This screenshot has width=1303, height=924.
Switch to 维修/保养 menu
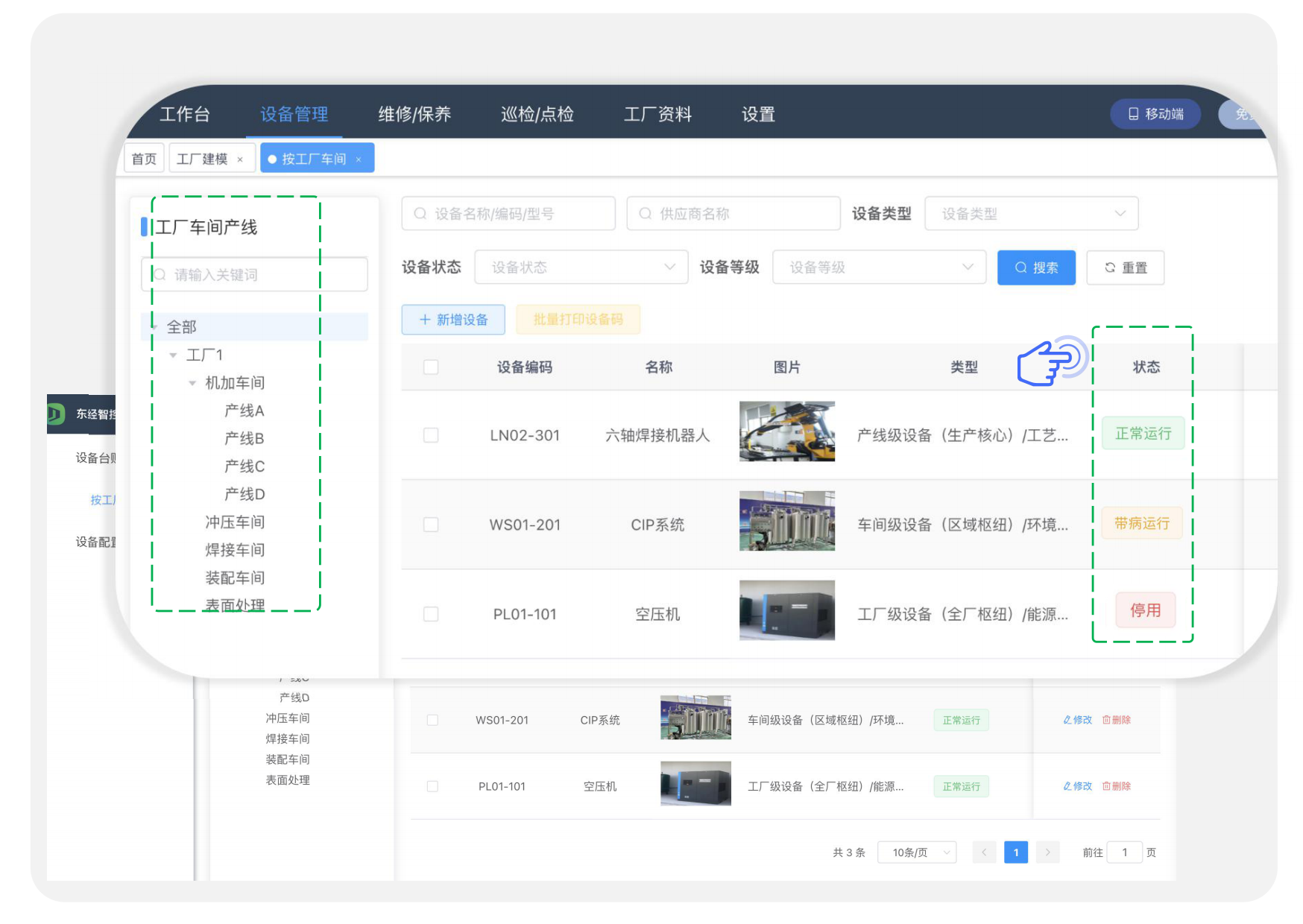414,114
